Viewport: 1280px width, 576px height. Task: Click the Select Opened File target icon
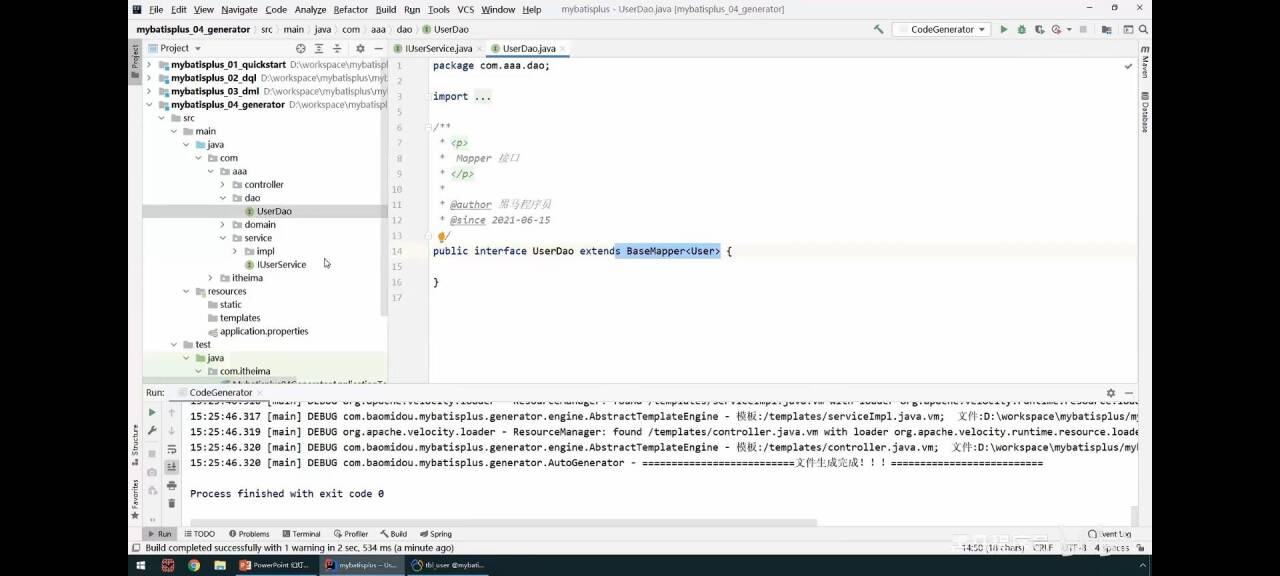coord(301,48)
